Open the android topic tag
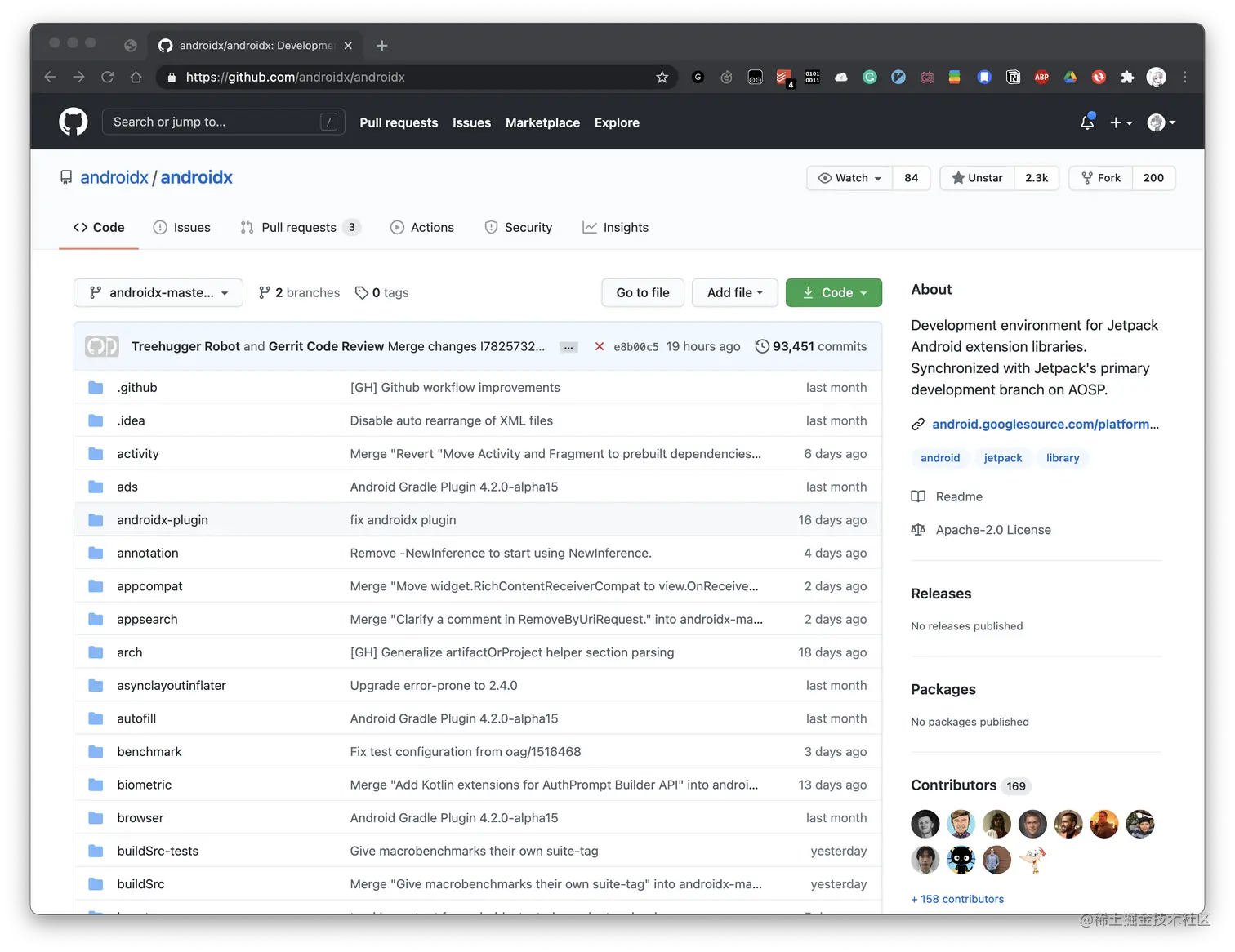Image resolution: width=1235 pixels, height=952 pixels. [x=940, y=458]
